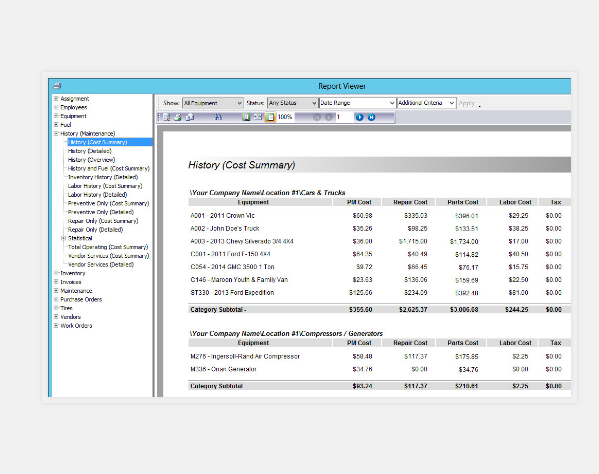599x474 pixels.
Task: Click the green single page view icon
Action: tap(246, 117)
